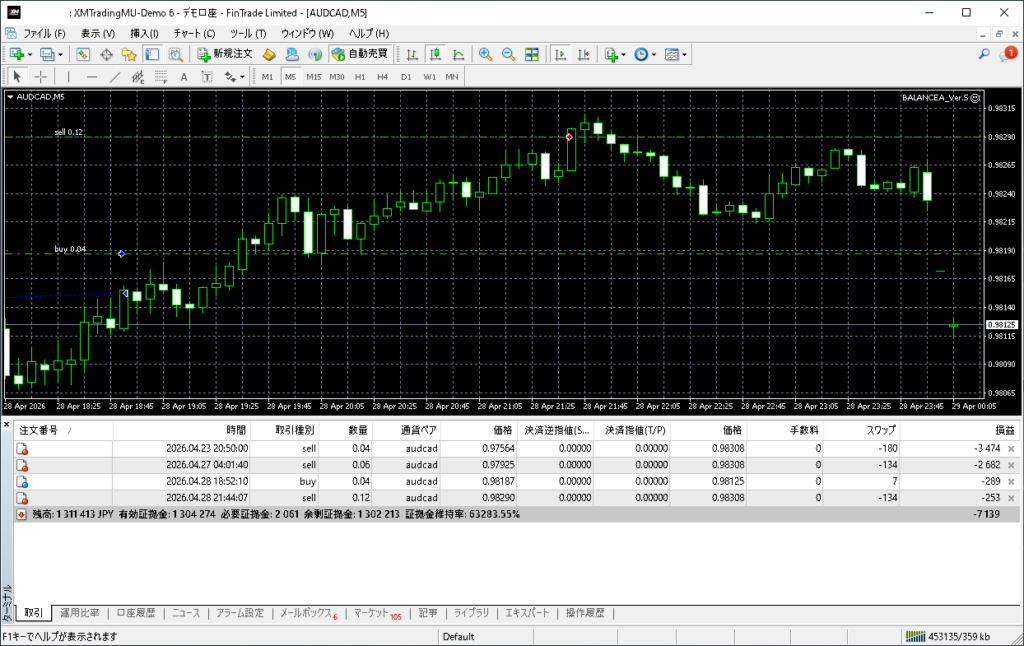This screenshot has width=1024, height=646.
Task: Select the text label tool (A)
Action: (183, 76)
